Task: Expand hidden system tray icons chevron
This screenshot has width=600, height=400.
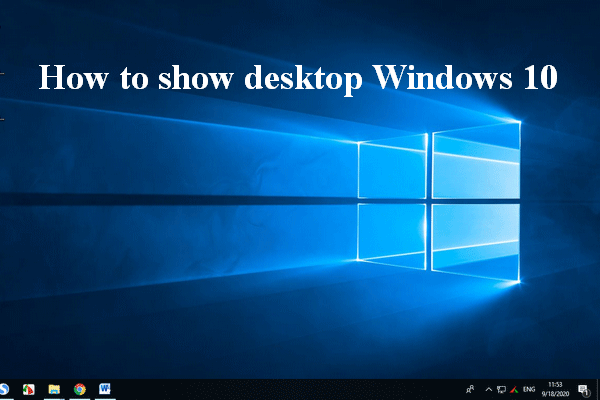Action: (x=489, y=390)
